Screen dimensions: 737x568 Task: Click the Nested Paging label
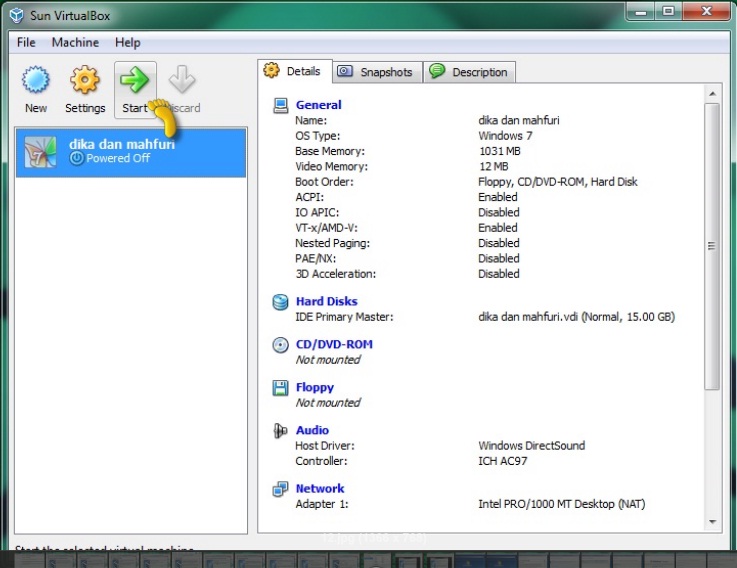pos(332,243)
